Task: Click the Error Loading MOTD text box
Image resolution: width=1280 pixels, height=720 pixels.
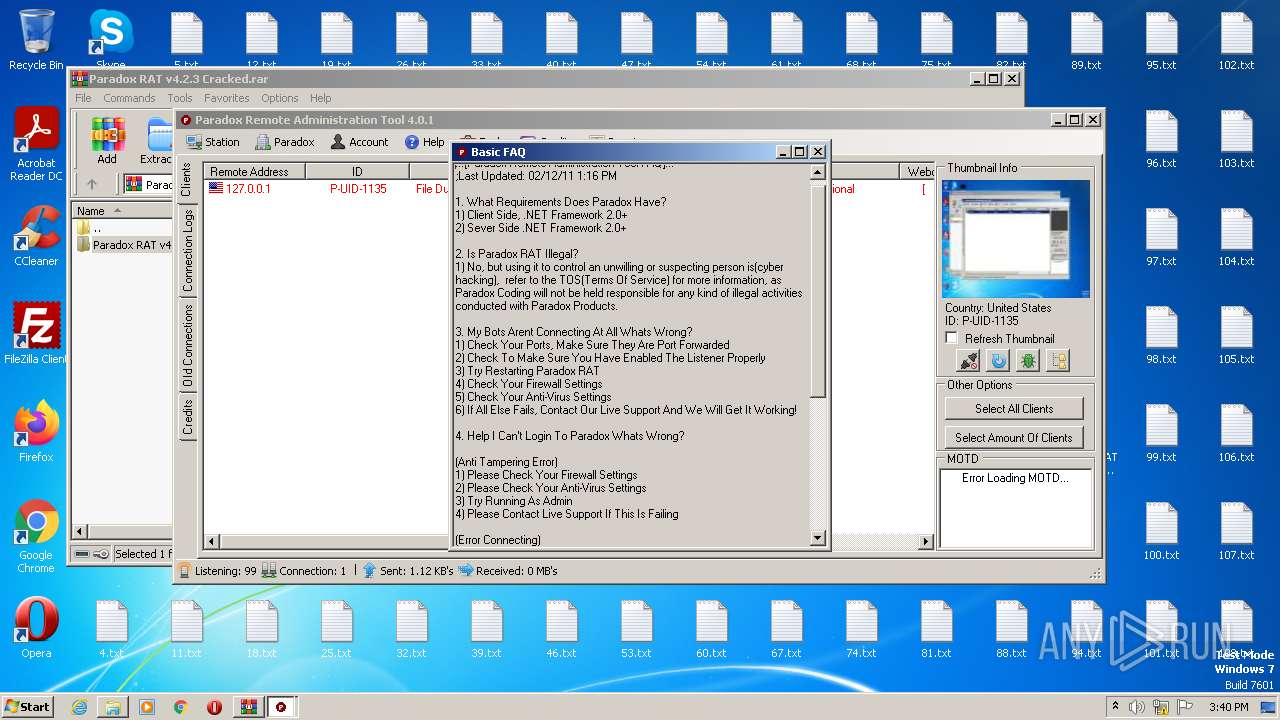Action: tap(1015, 508)
